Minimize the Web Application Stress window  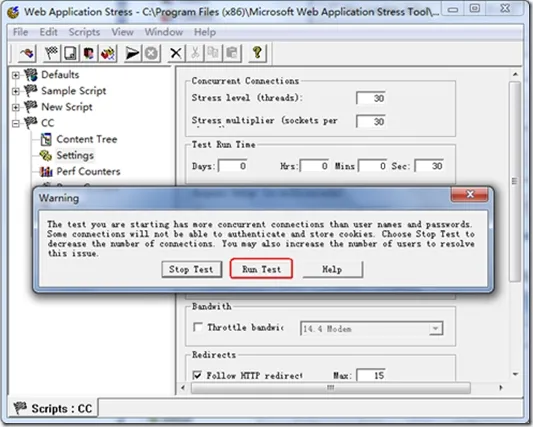click(453, 10)
